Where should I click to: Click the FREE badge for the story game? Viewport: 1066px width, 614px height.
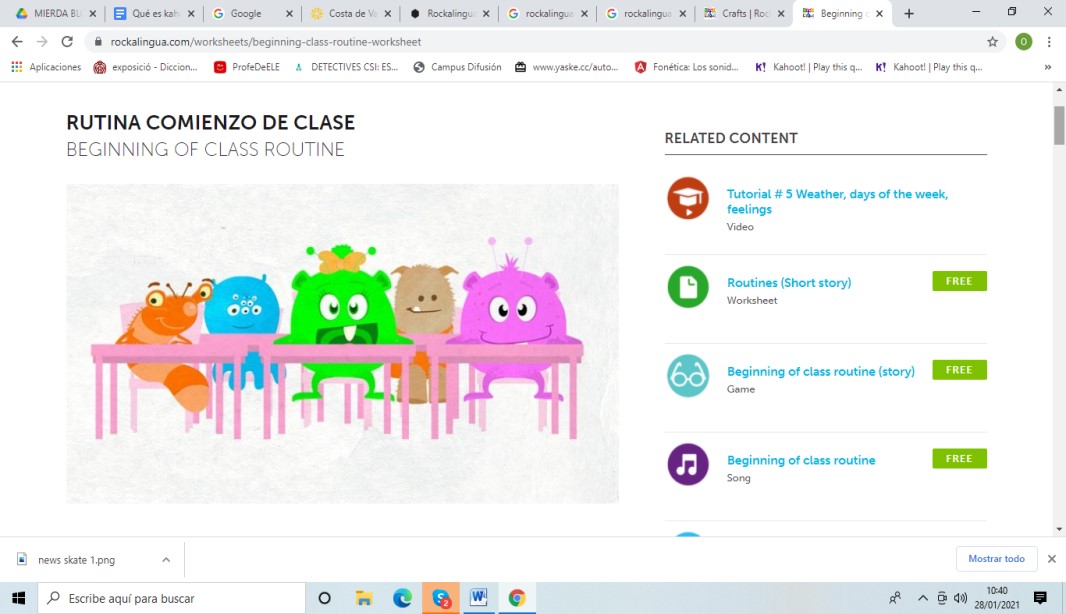[959, 370]
